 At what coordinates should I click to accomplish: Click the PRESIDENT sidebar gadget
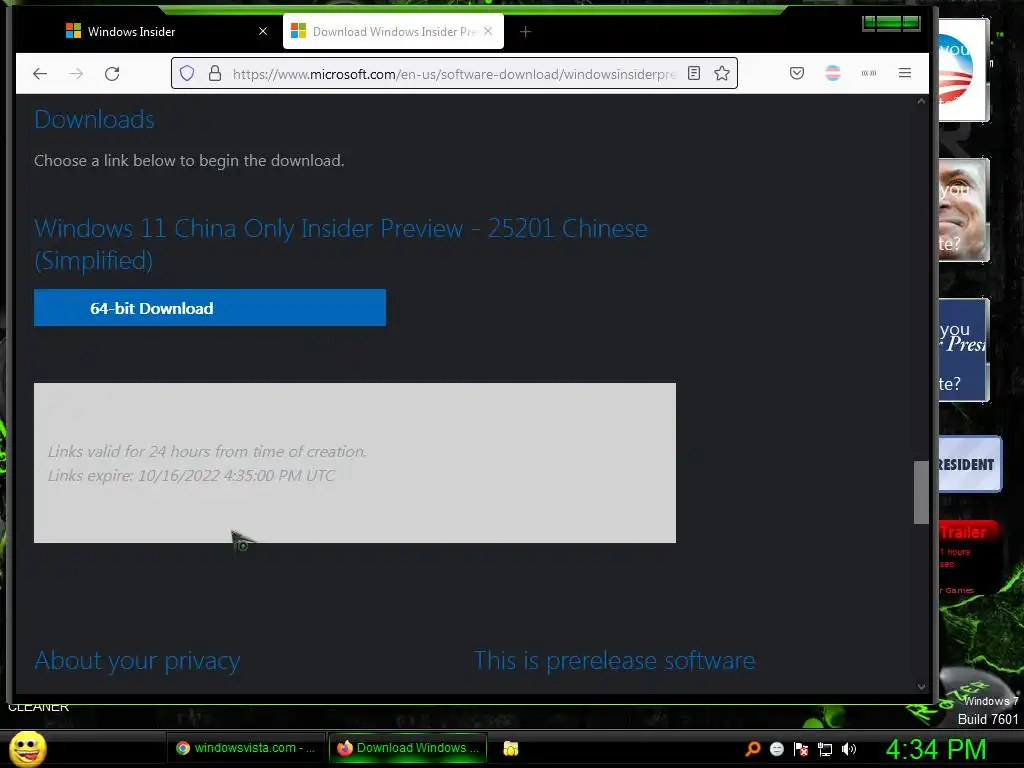pos(969,464)
